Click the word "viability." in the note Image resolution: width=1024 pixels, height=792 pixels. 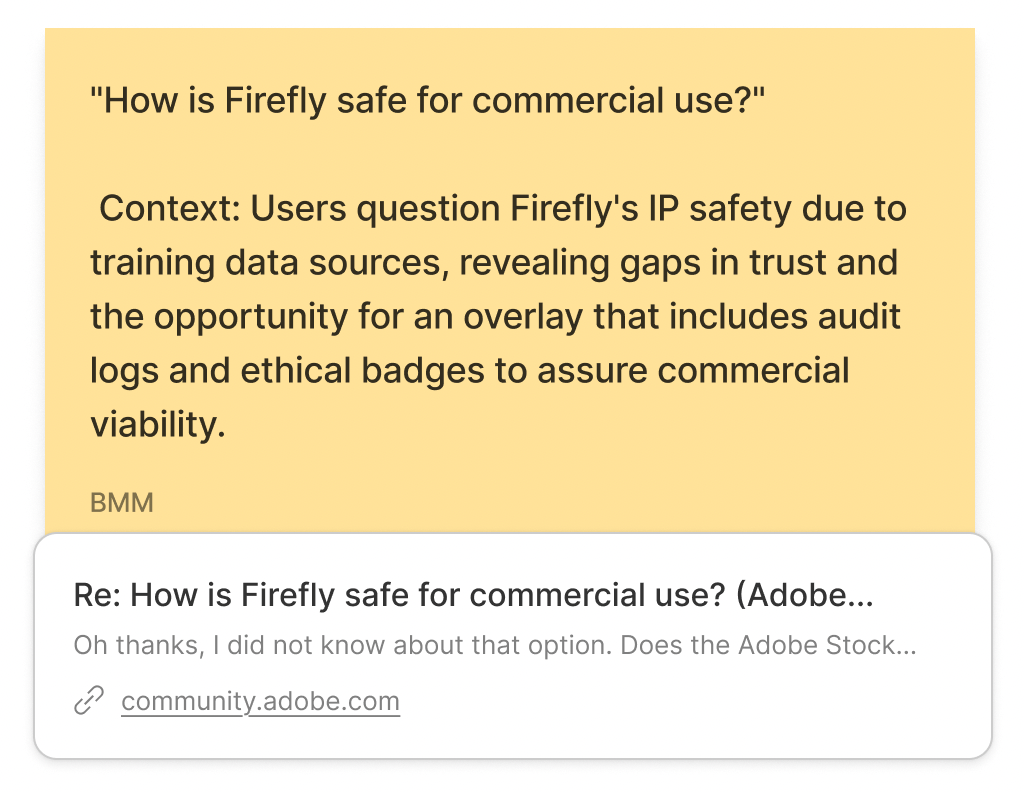pos(157,425)
